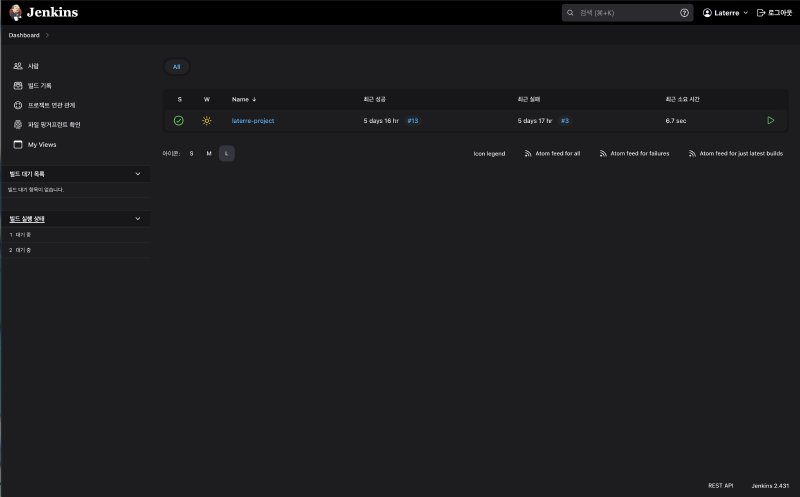Open last successful build #13
Image resolution: width=800 pixels, height=497 pixels.
click(413, 121)
